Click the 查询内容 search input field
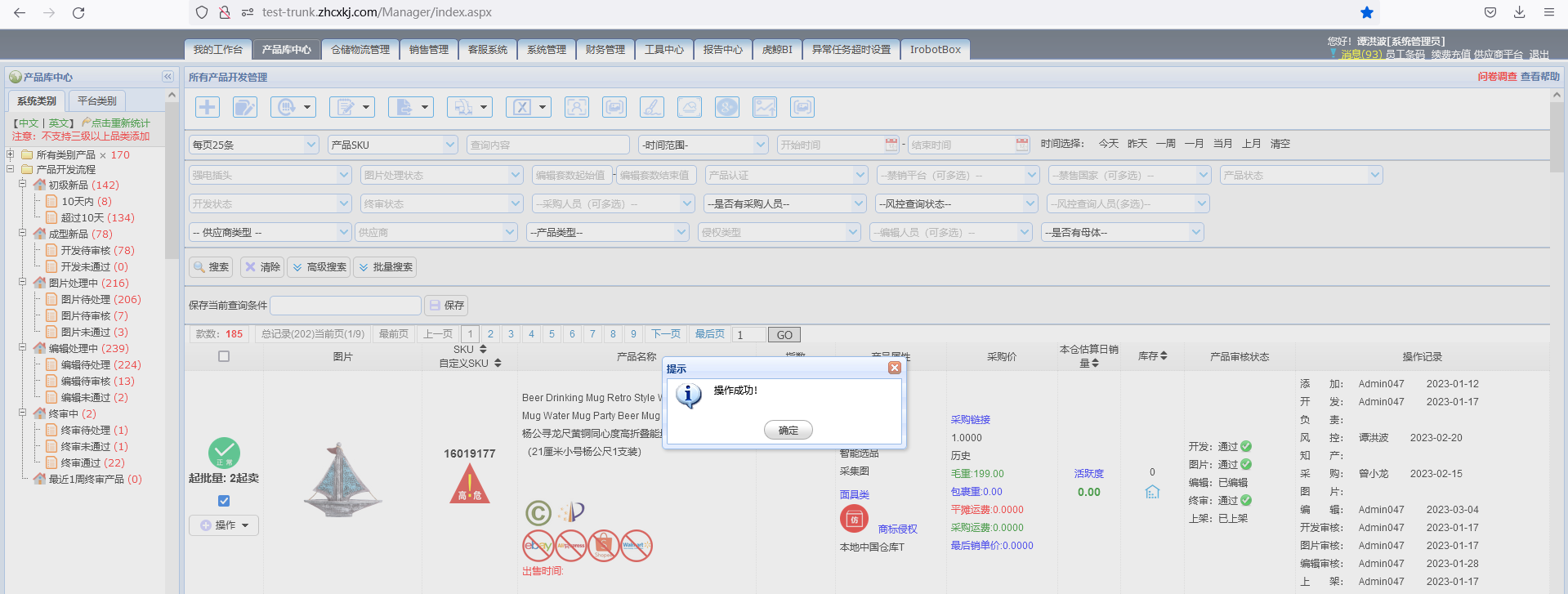This screenshot has height=594, width=1568. (548, 145)
